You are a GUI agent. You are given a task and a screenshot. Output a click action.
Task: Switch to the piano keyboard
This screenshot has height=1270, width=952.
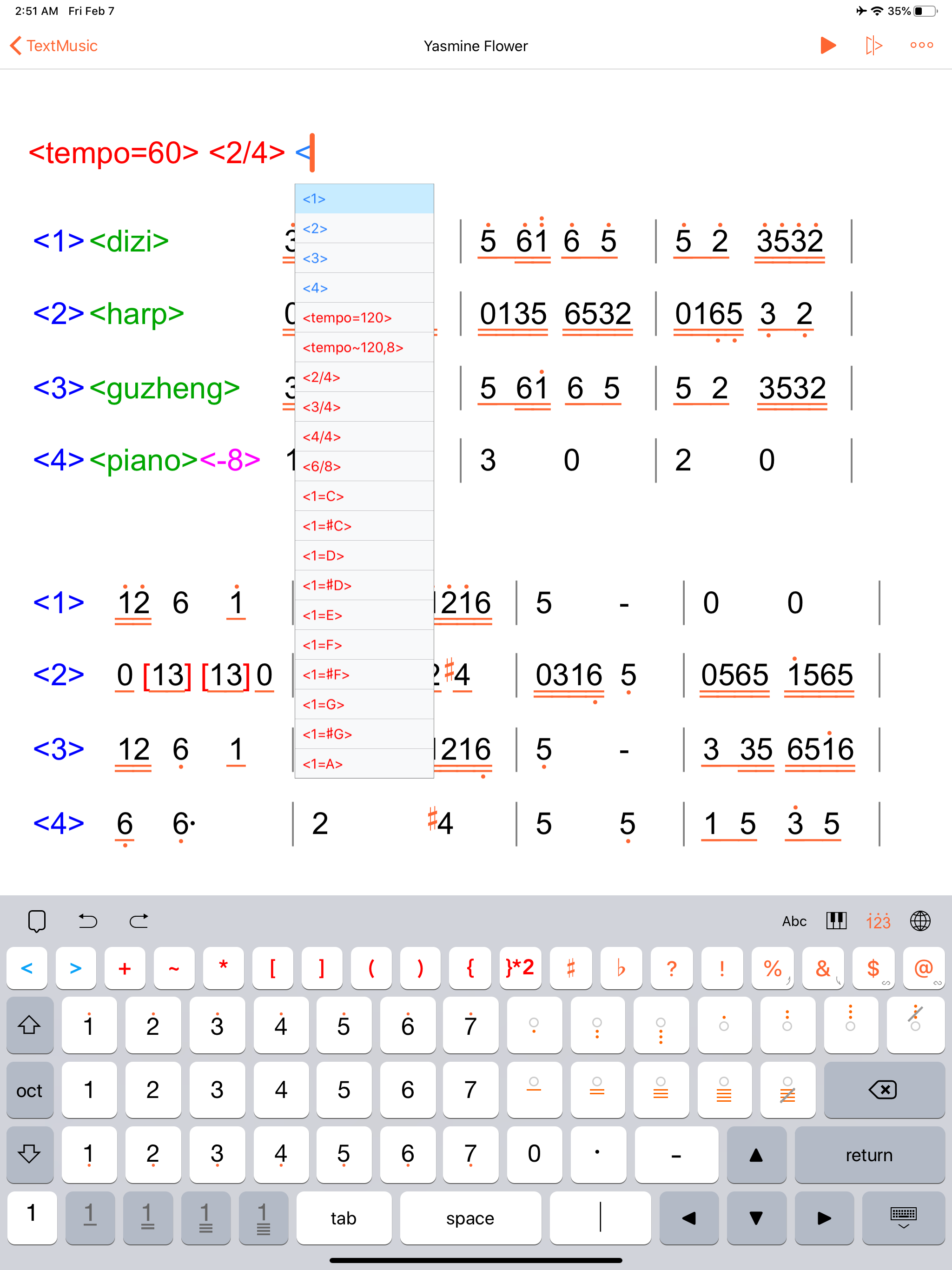[x=836, y=921]
